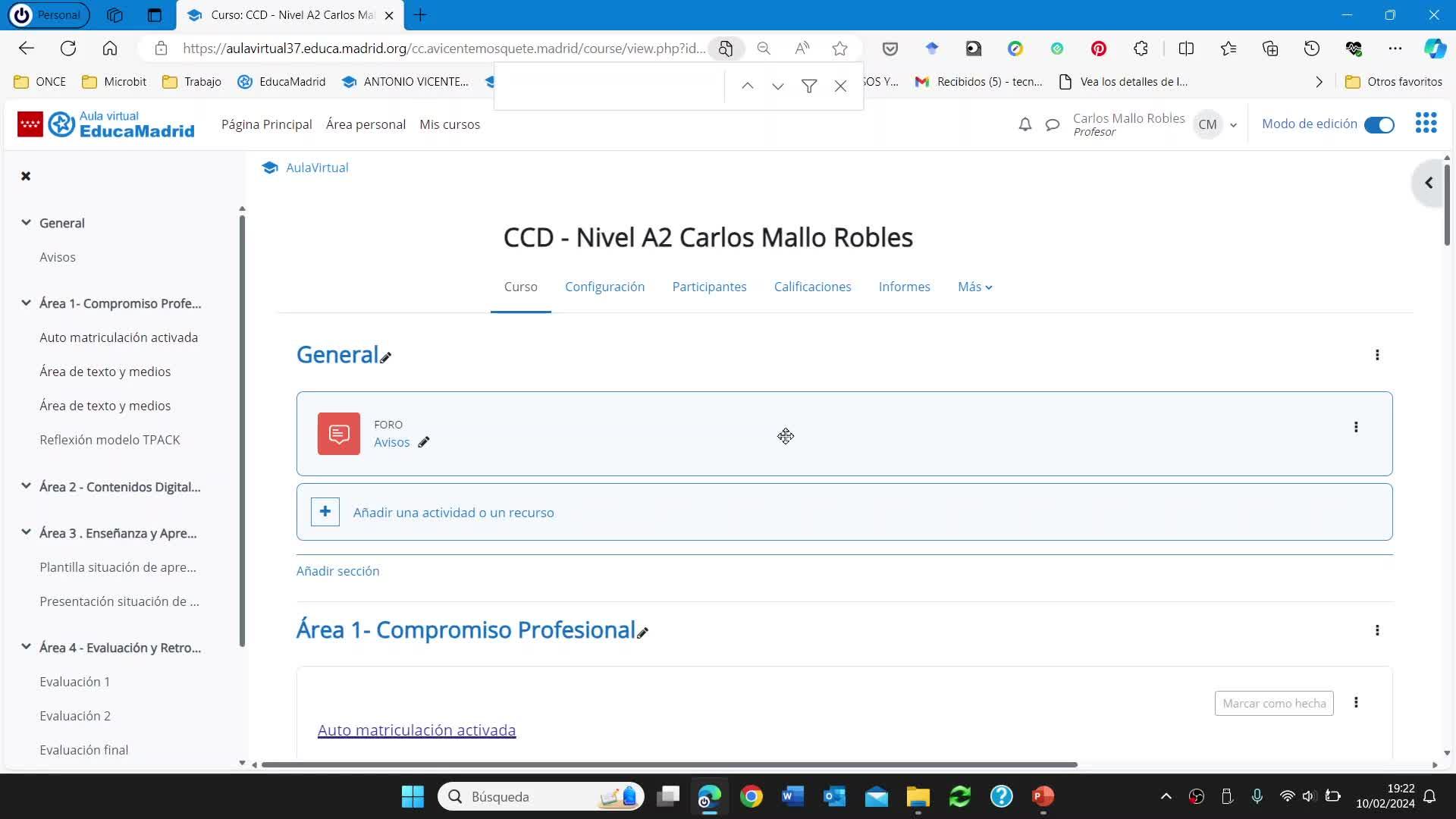The image size is (1456, 819).
Task: Close the course index sidebar X
Action: click(26, 176)
